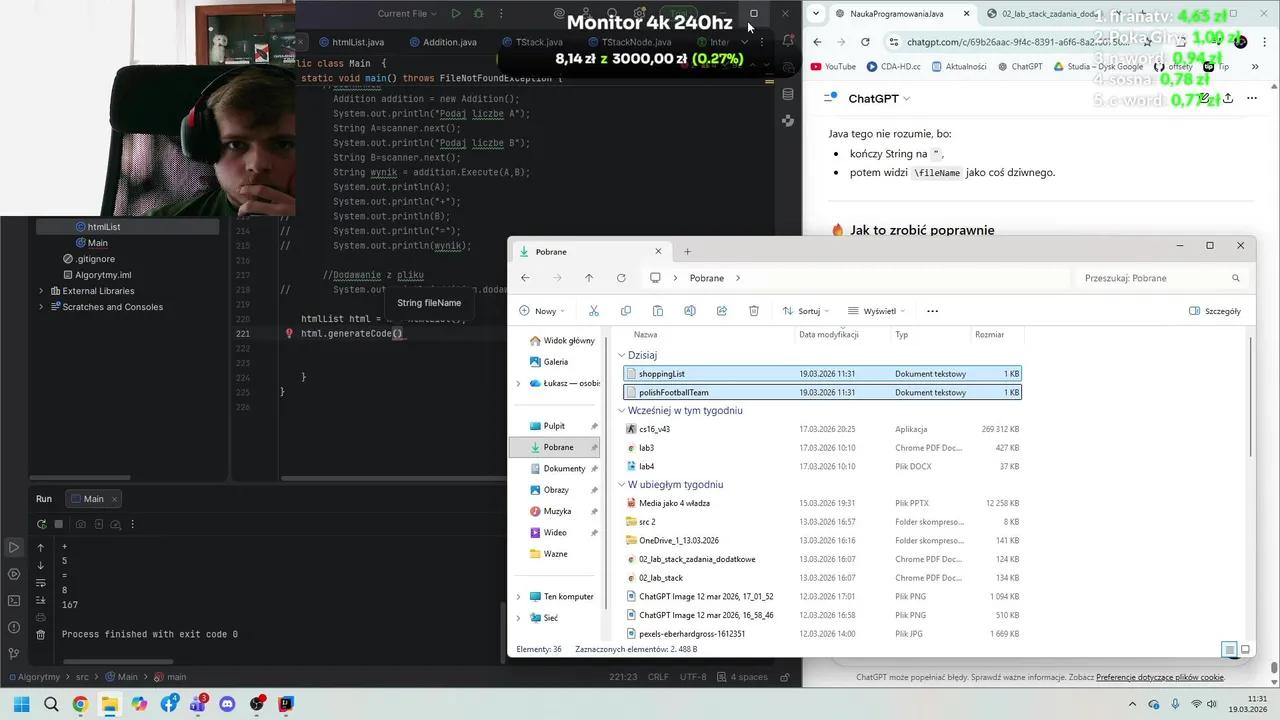
Task: Open the Sortuj dropdown
Action: (x=808, y=311)
